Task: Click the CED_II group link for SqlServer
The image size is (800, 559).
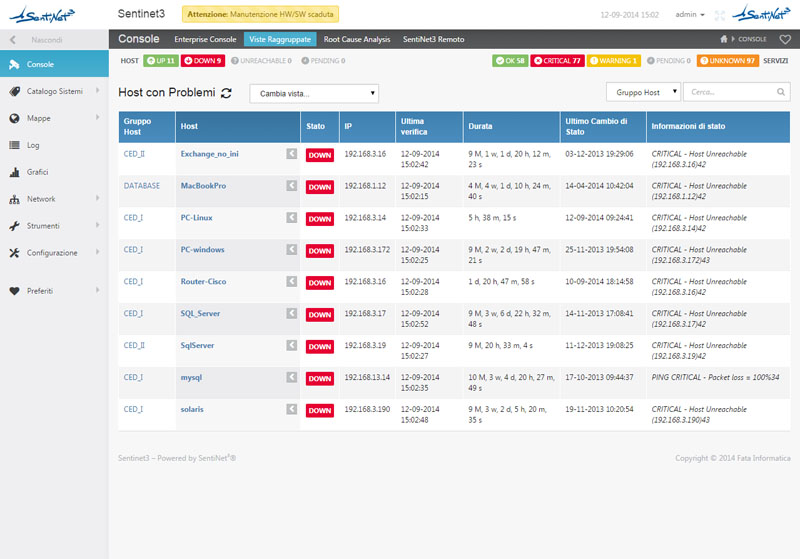Action: (x=134, y=346)
